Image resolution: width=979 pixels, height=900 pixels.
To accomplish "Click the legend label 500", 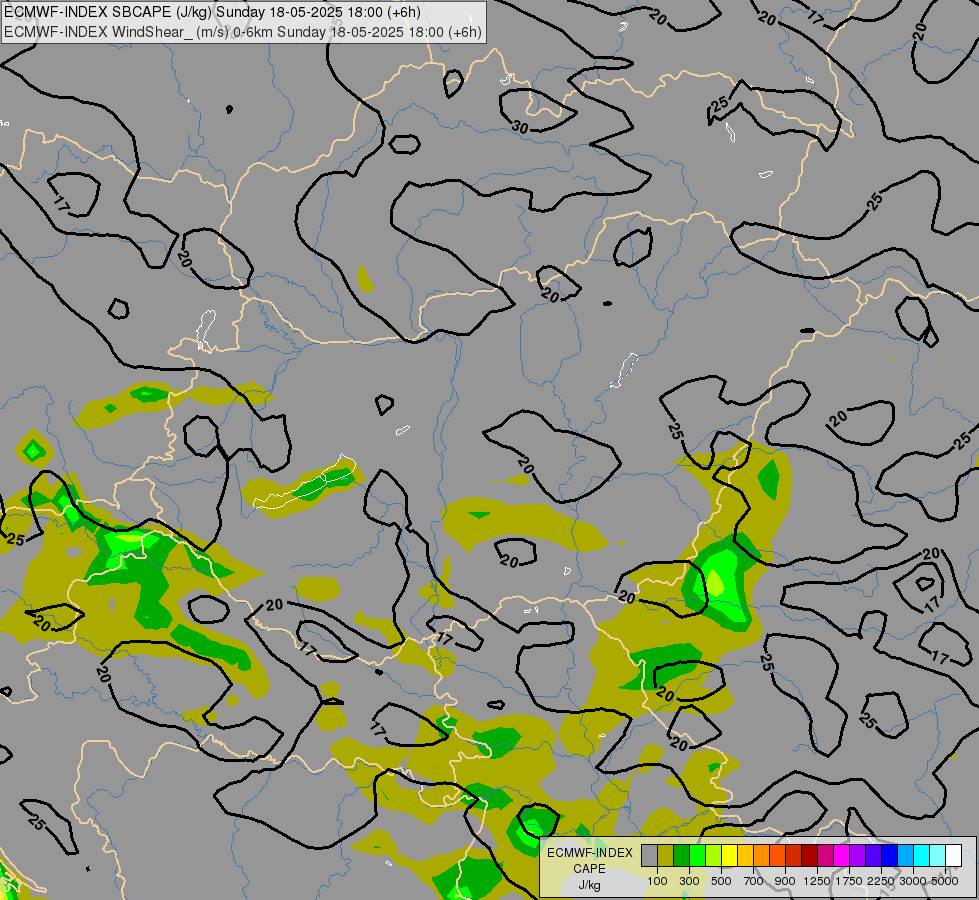I will tap(721, 881).
